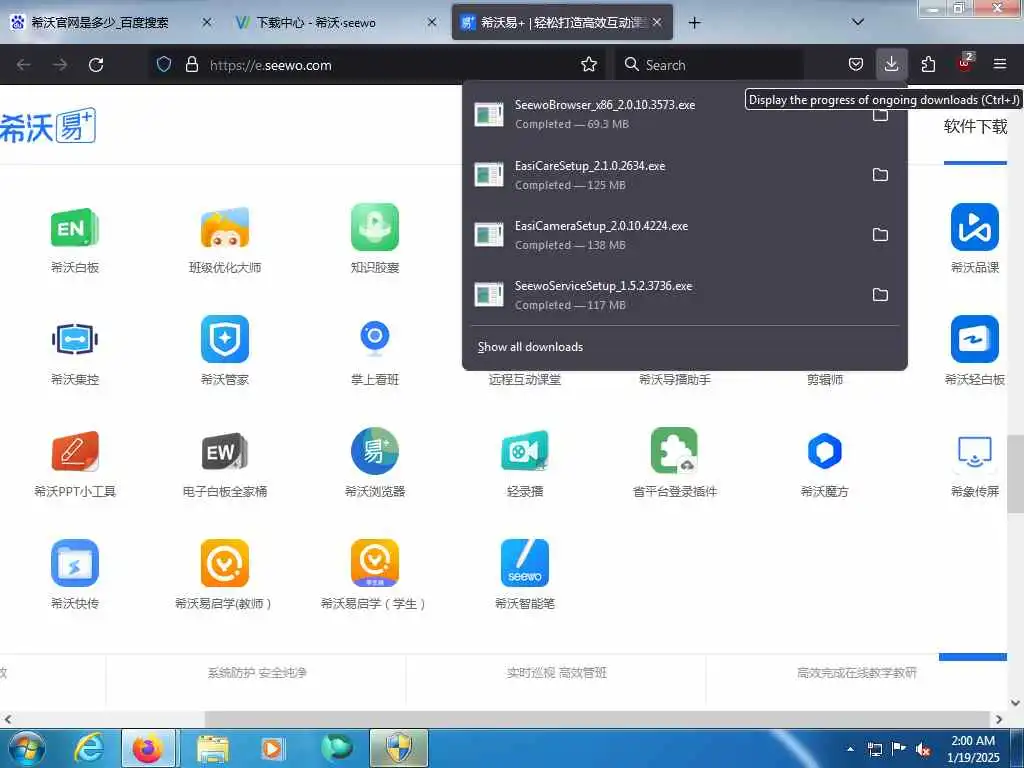Open the 希沃白板 EN app icon

pyautogui.click(x=74, y=227)
